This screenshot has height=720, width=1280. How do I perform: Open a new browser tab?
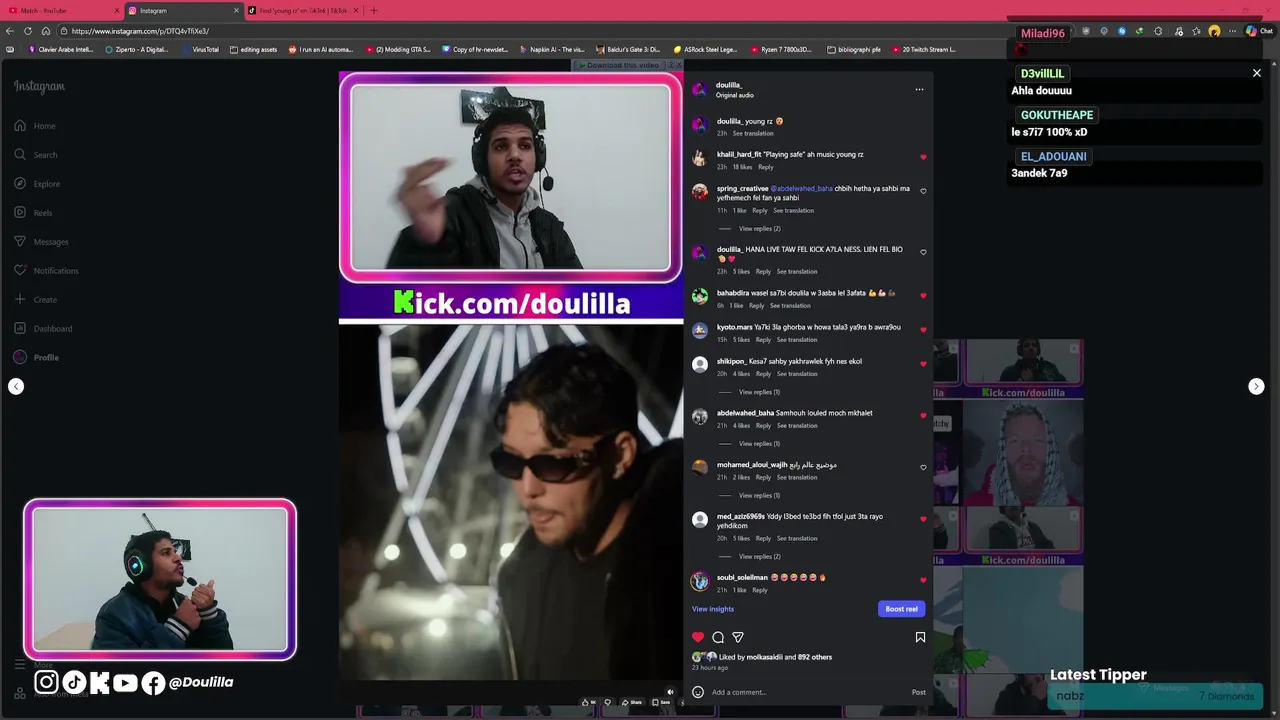[374, 10]
